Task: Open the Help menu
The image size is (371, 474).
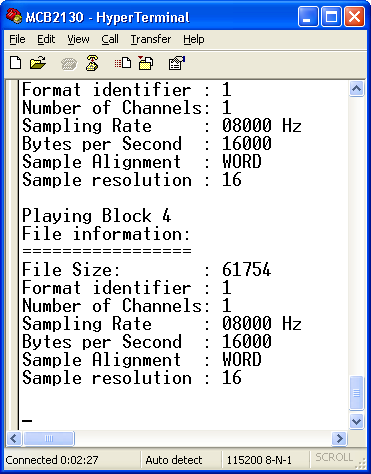Action: tap(194, 39)
